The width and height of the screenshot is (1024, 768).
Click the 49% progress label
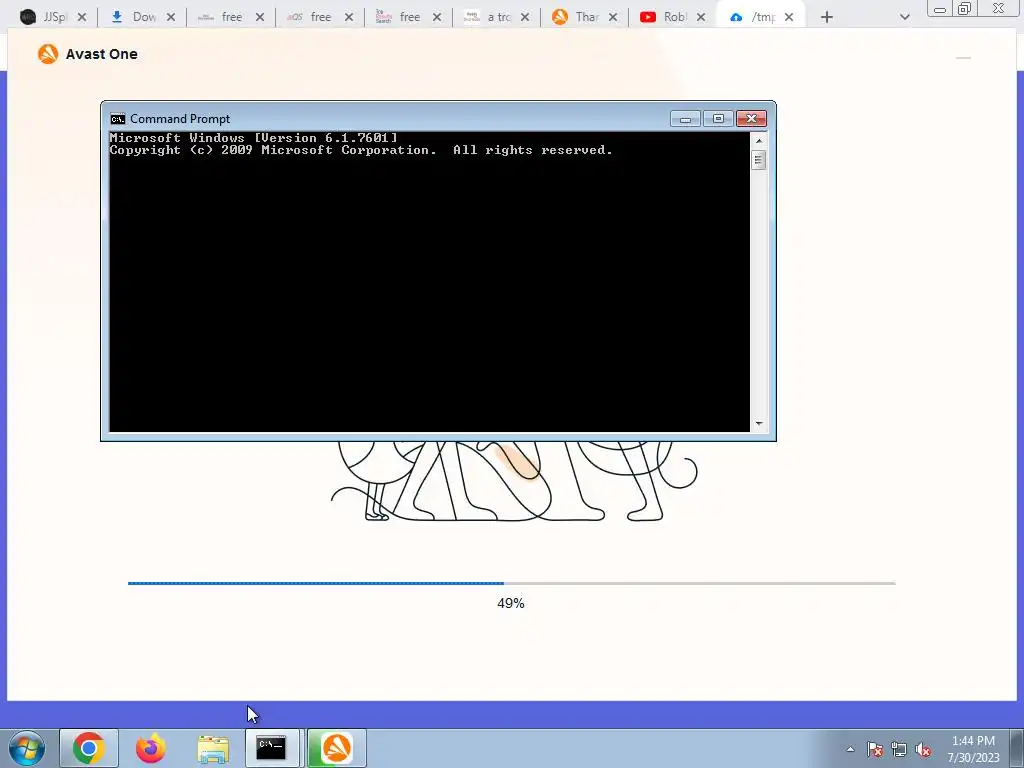click(x=511, y=603)
